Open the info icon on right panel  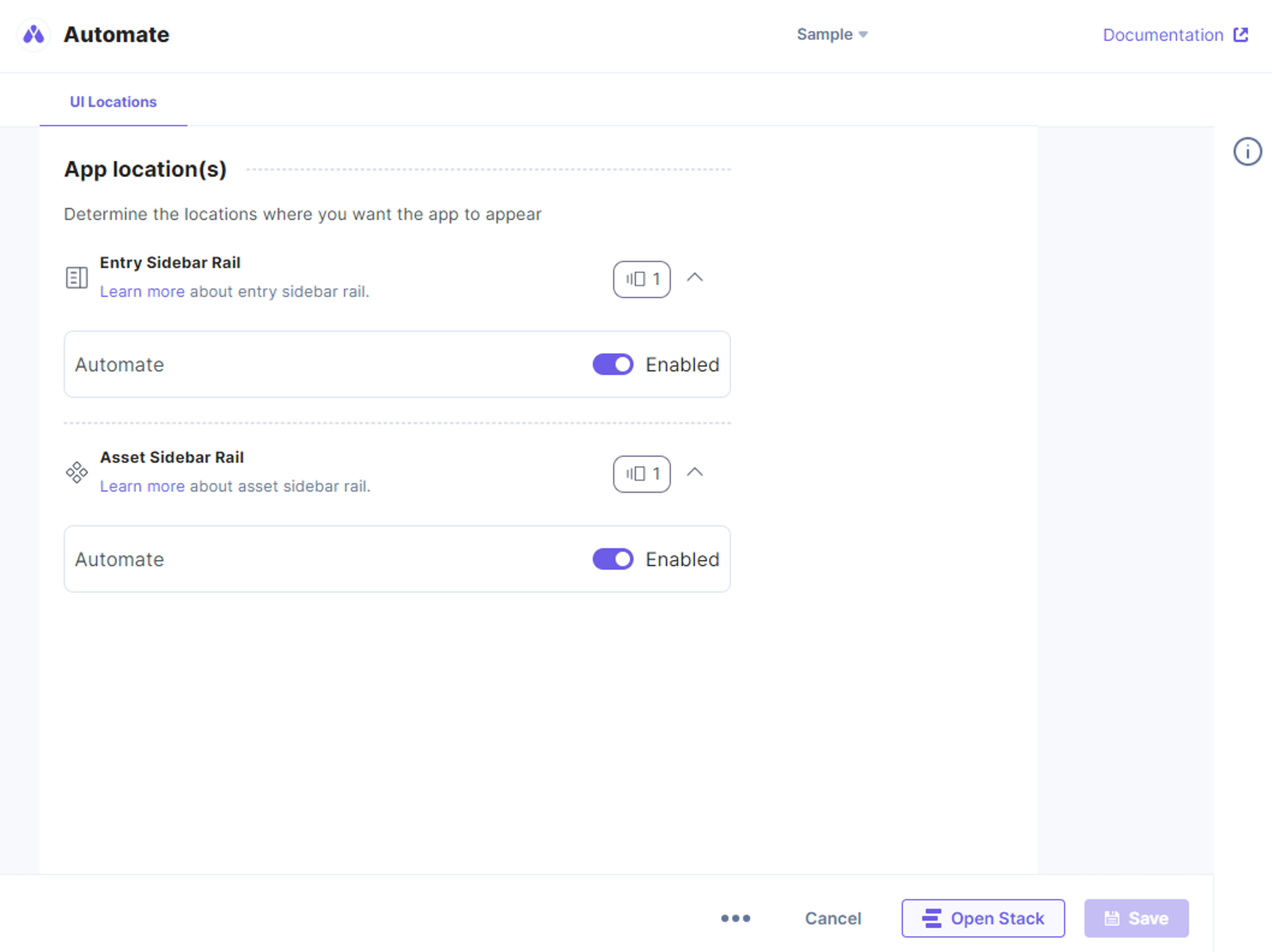click(x=1247, y=152)
